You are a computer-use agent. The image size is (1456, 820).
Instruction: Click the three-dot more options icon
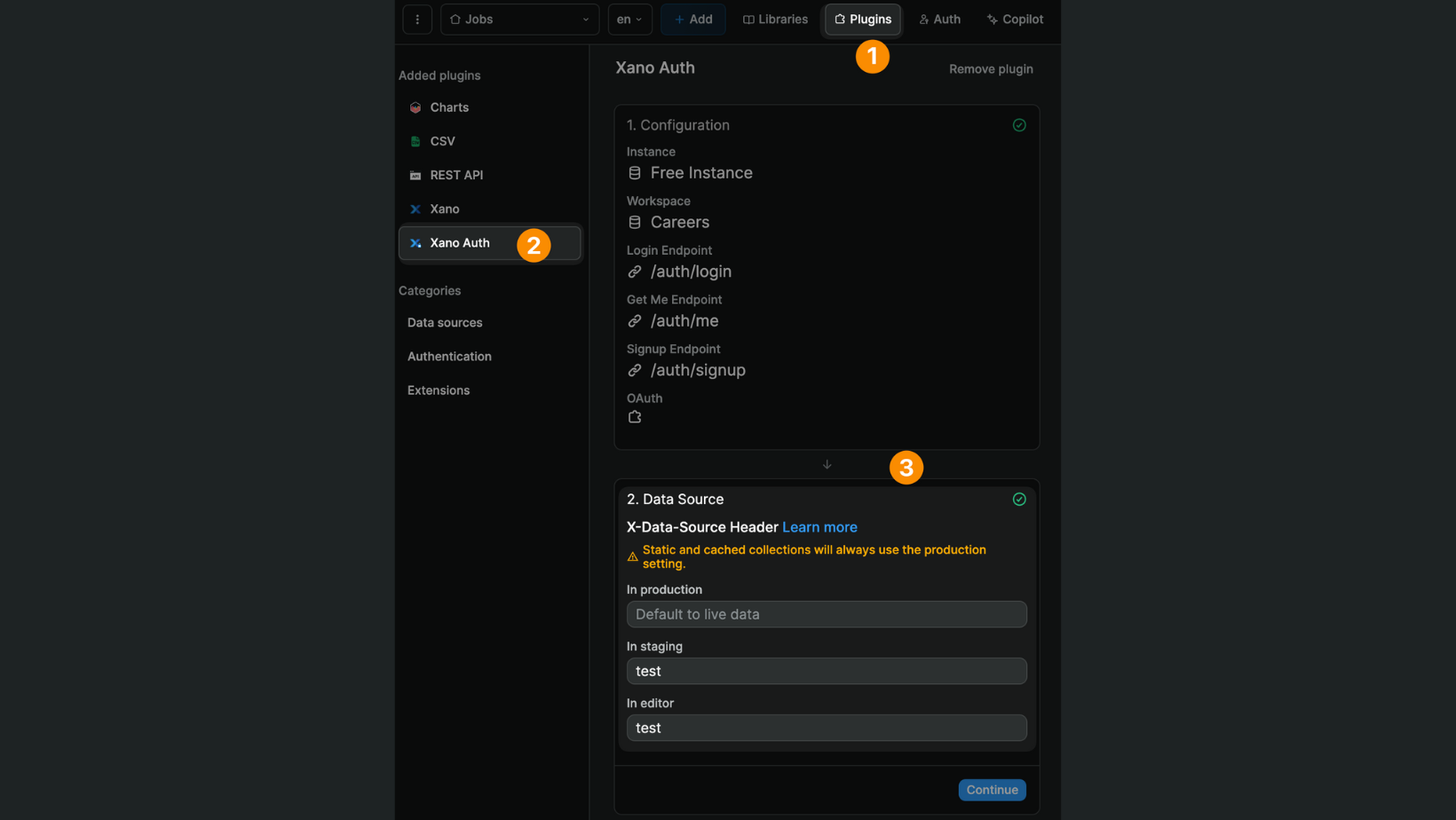click(417, 19)
